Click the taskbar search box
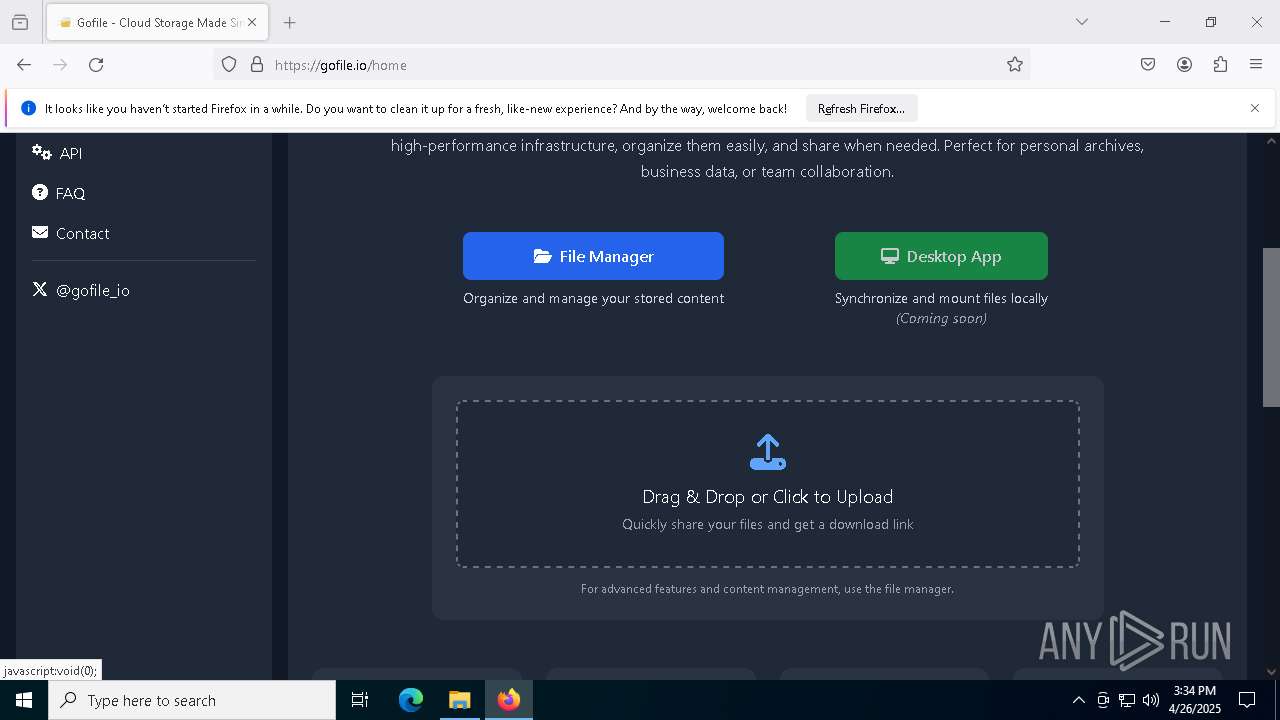 click(192, 700)
